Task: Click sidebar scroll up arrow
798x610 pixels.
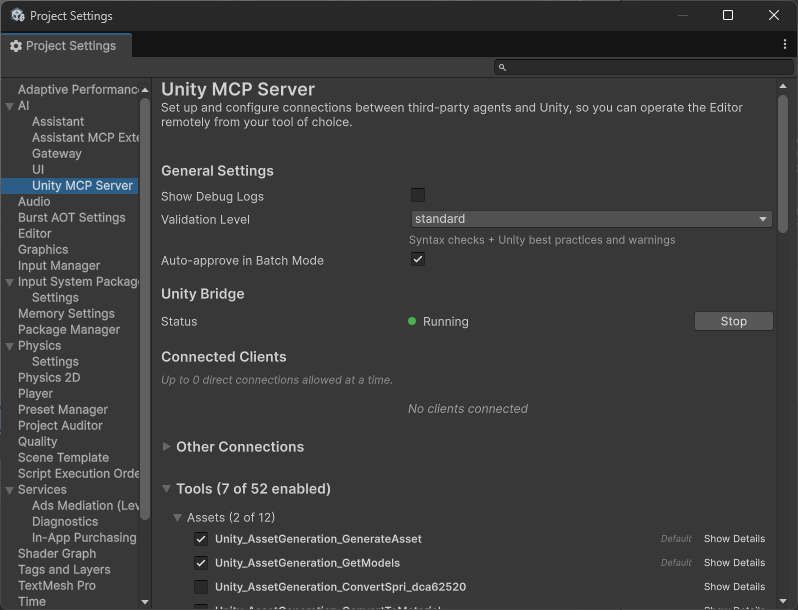Action: [x=145, y=90]
